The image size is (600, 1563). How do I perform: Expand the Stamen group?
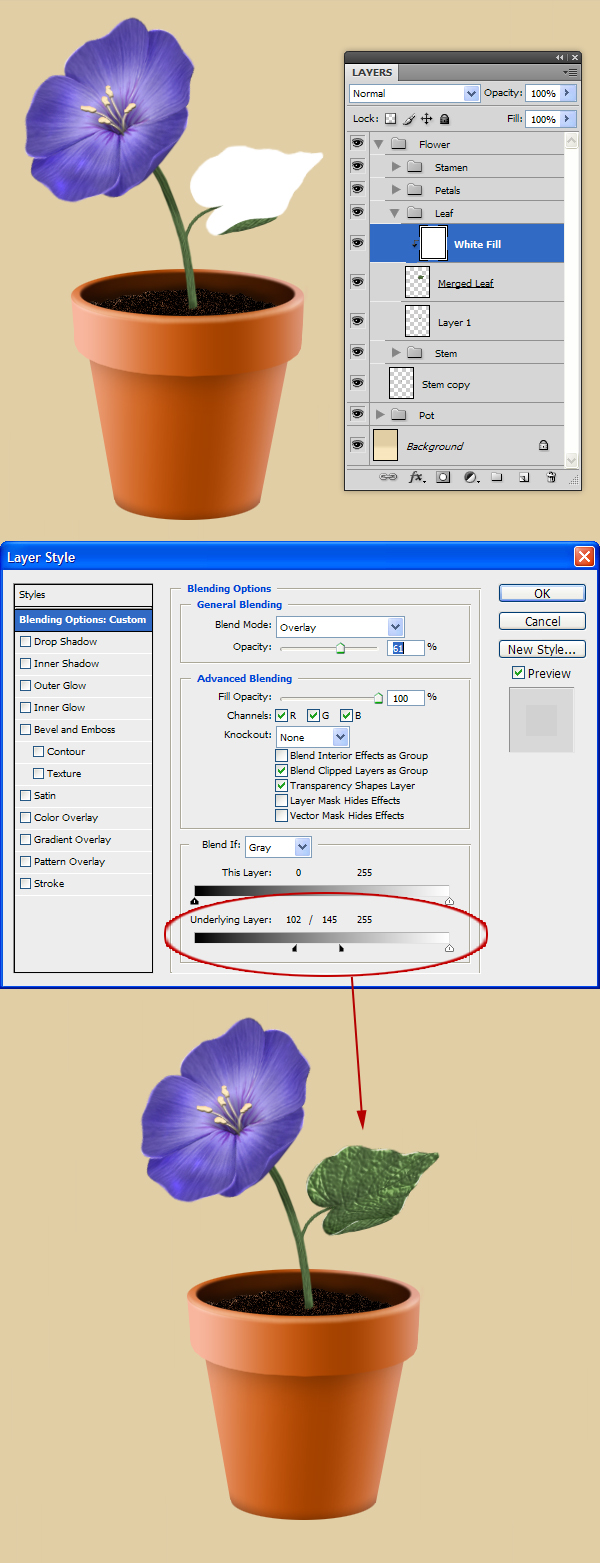(397, 167)
